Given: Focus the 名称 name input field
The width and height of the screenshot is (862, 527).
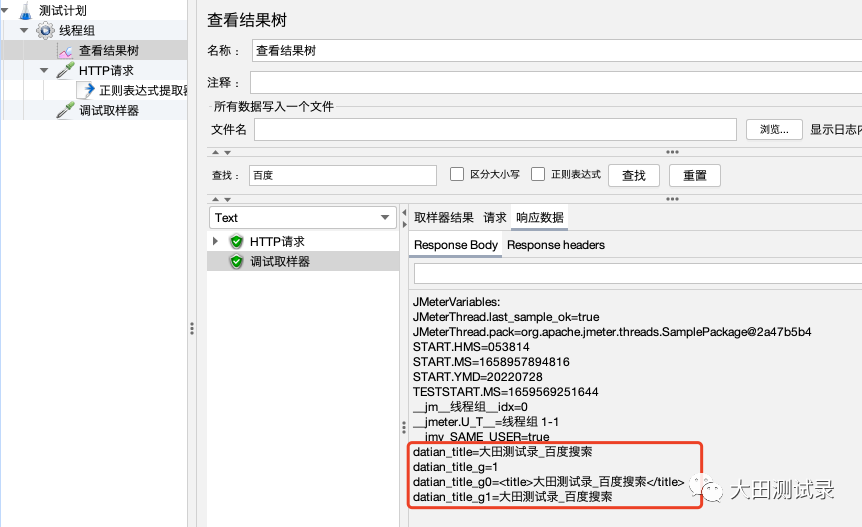Looking at the screenshot, I should pyautogui.click(x=557, y=51).
